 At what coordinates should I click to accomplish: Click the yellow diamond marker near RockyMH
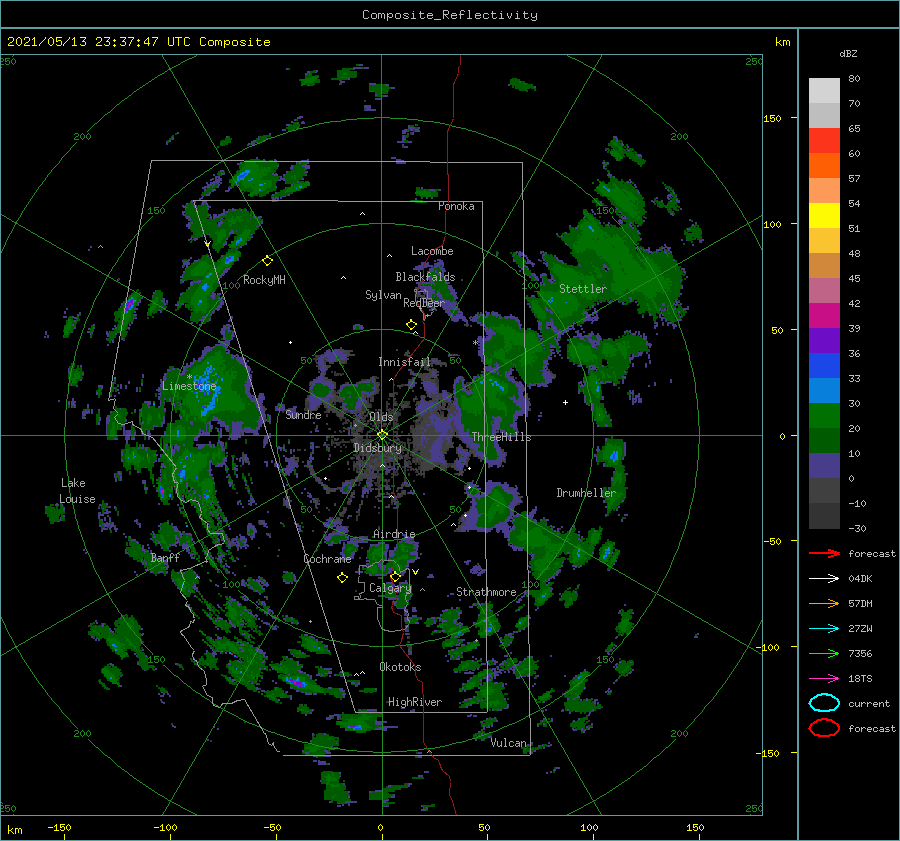click(x=267, y=261)
